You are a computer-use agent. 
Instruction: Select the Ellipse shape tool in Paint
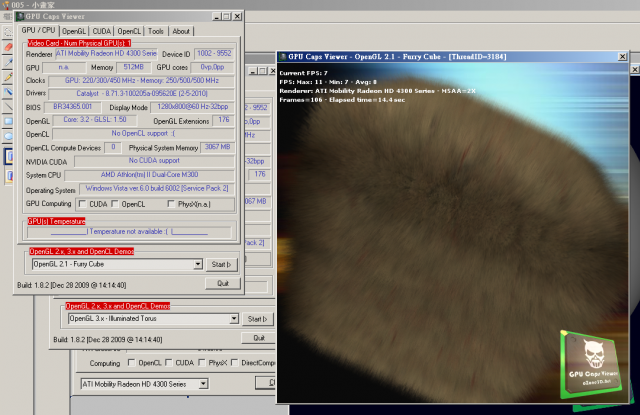[x=8, y=136]
